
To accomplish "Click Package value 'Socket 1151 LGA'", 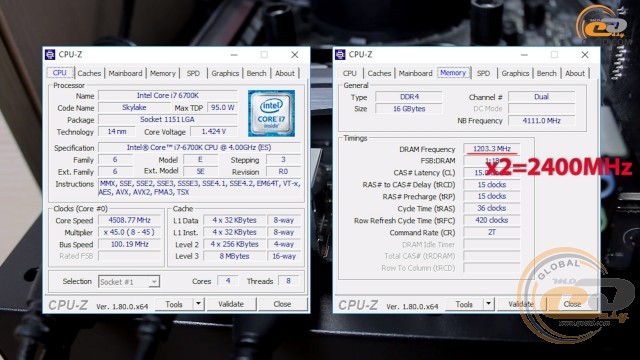I will [x=168, y=120].
